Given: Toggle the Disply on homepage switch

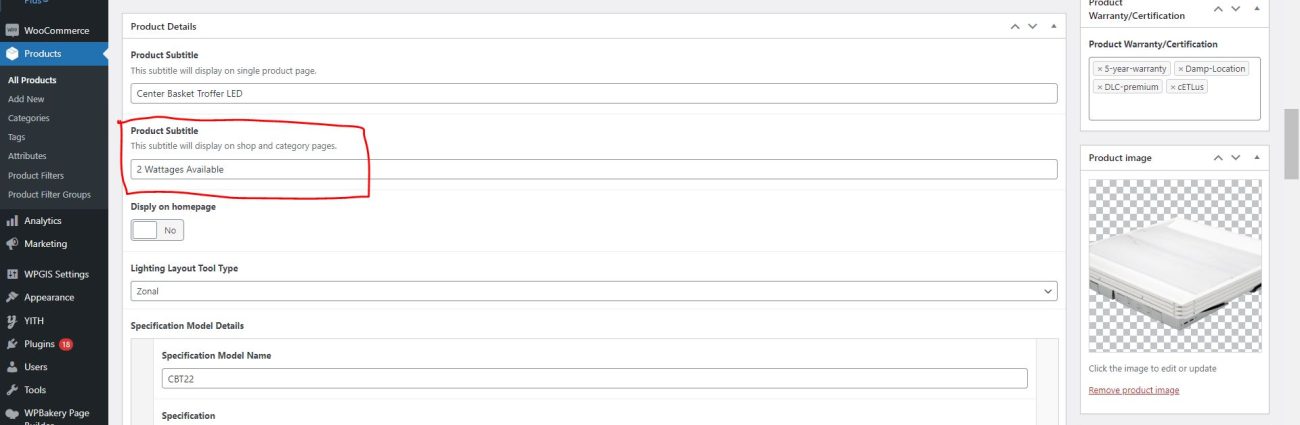Looking at the screenshot, I should pos(157,230).
